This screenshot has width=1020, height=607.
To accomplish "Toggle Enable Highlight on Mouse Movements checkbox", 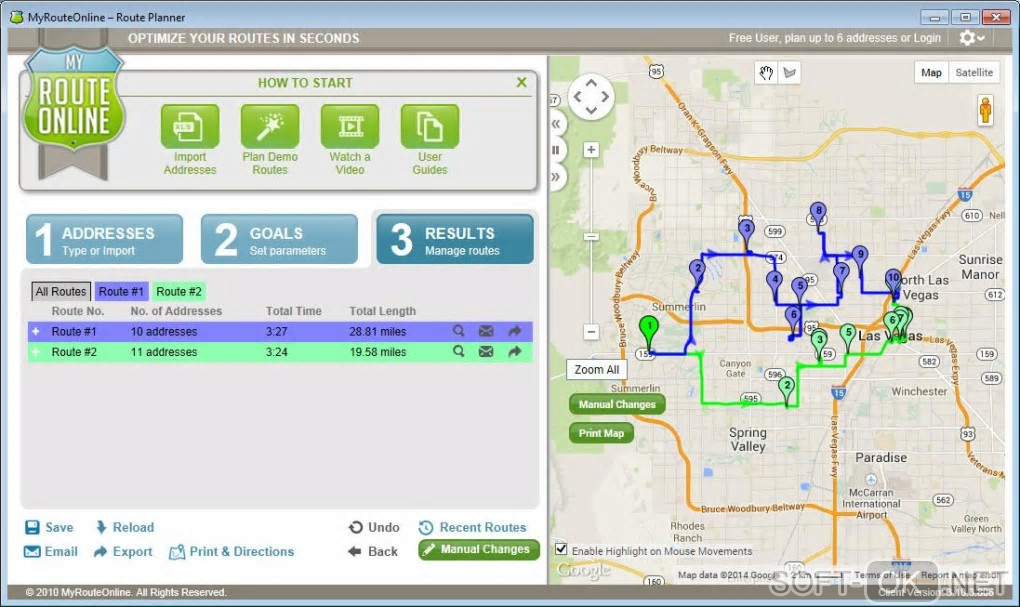I will (561, 549).
